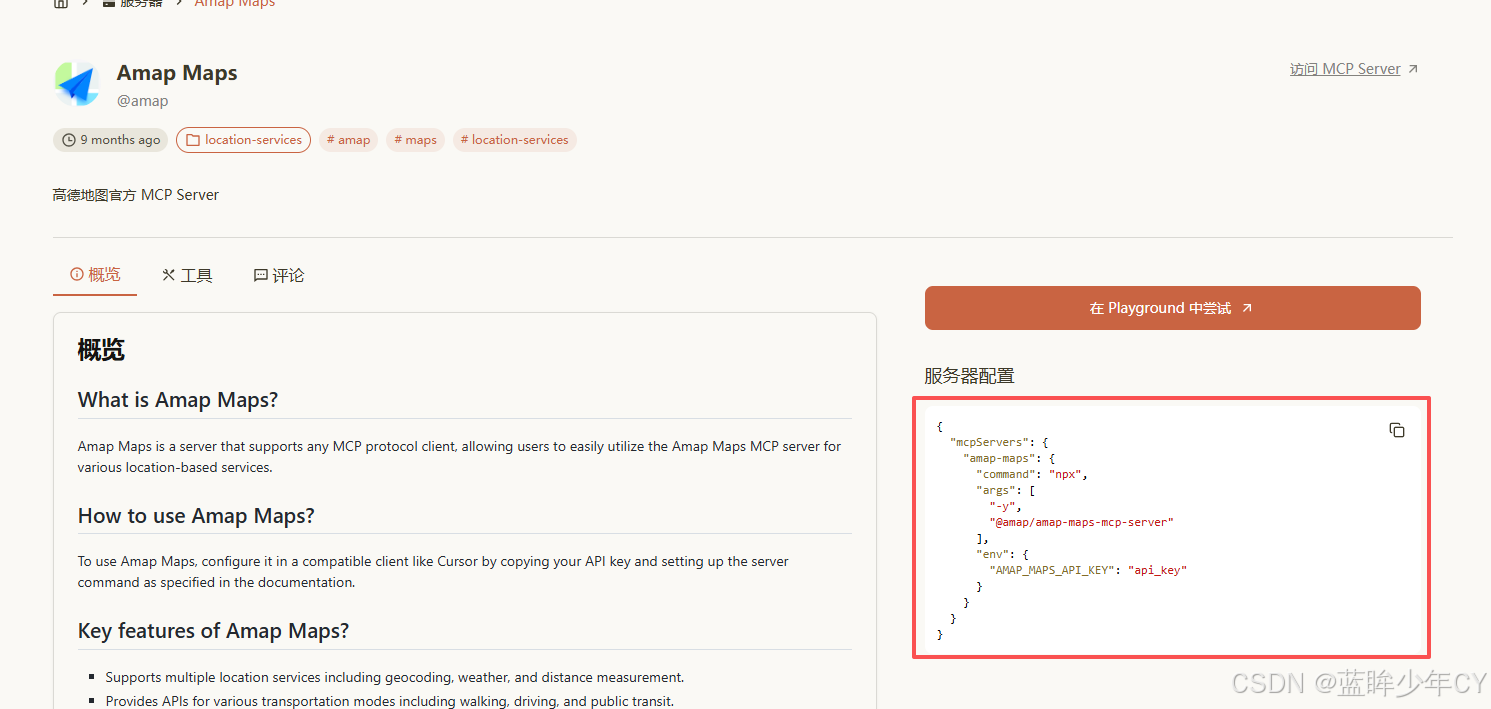1491x709 pixels.
Task: Click the "api_key" value in the config
Action: pyautogui.click(x=1157, y=570)
